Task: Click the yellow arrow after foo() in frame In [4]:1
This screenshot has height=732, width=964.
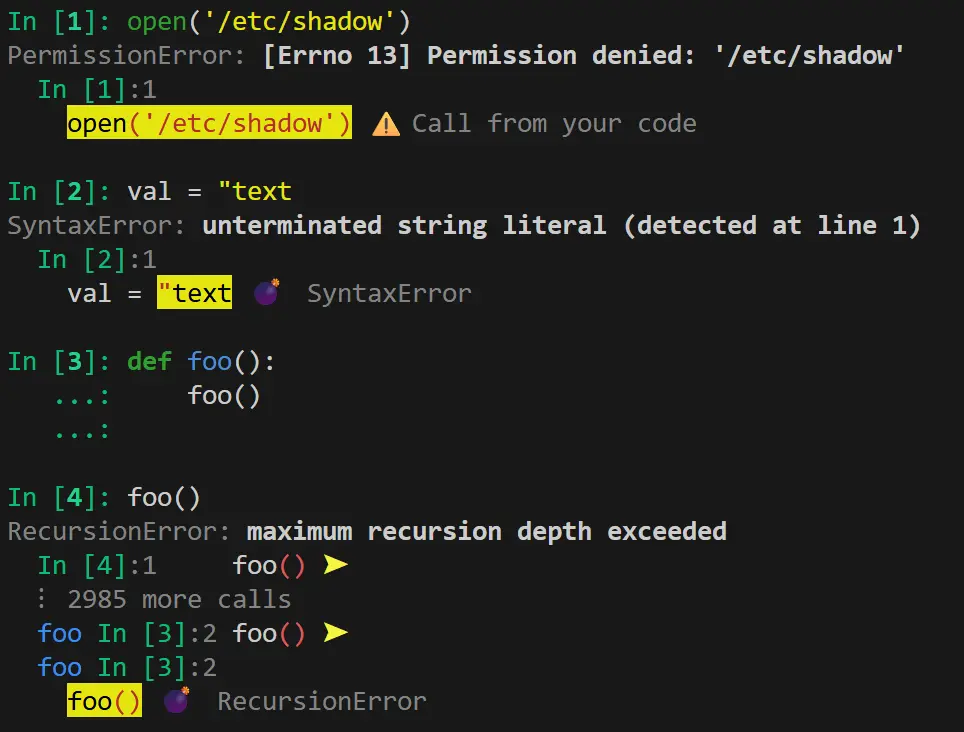Action: (335, 564)
